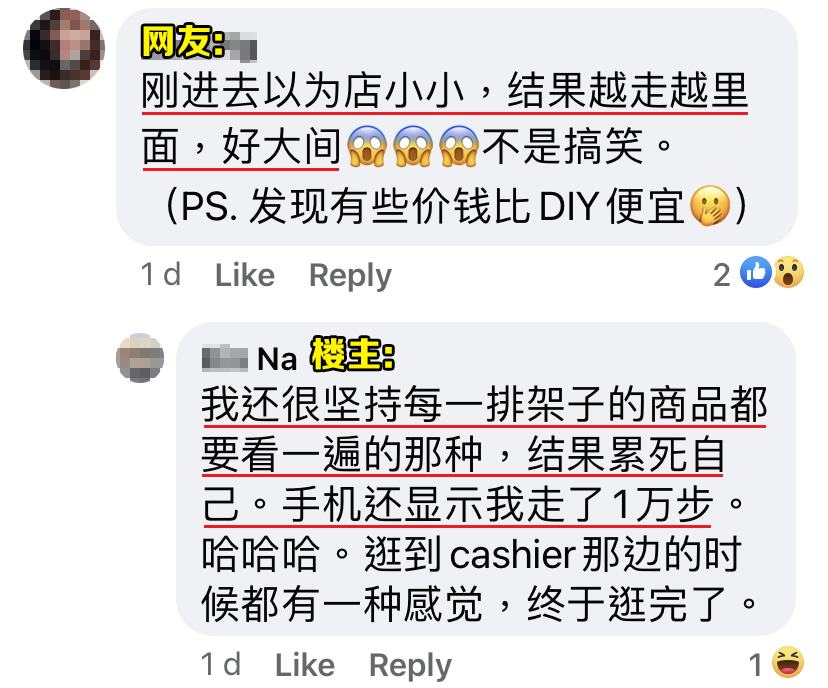The height and width of the screenshot is (688, 828).
Task: Open the first comment's 1 d timestamp
Action: [x=161, y=275]
